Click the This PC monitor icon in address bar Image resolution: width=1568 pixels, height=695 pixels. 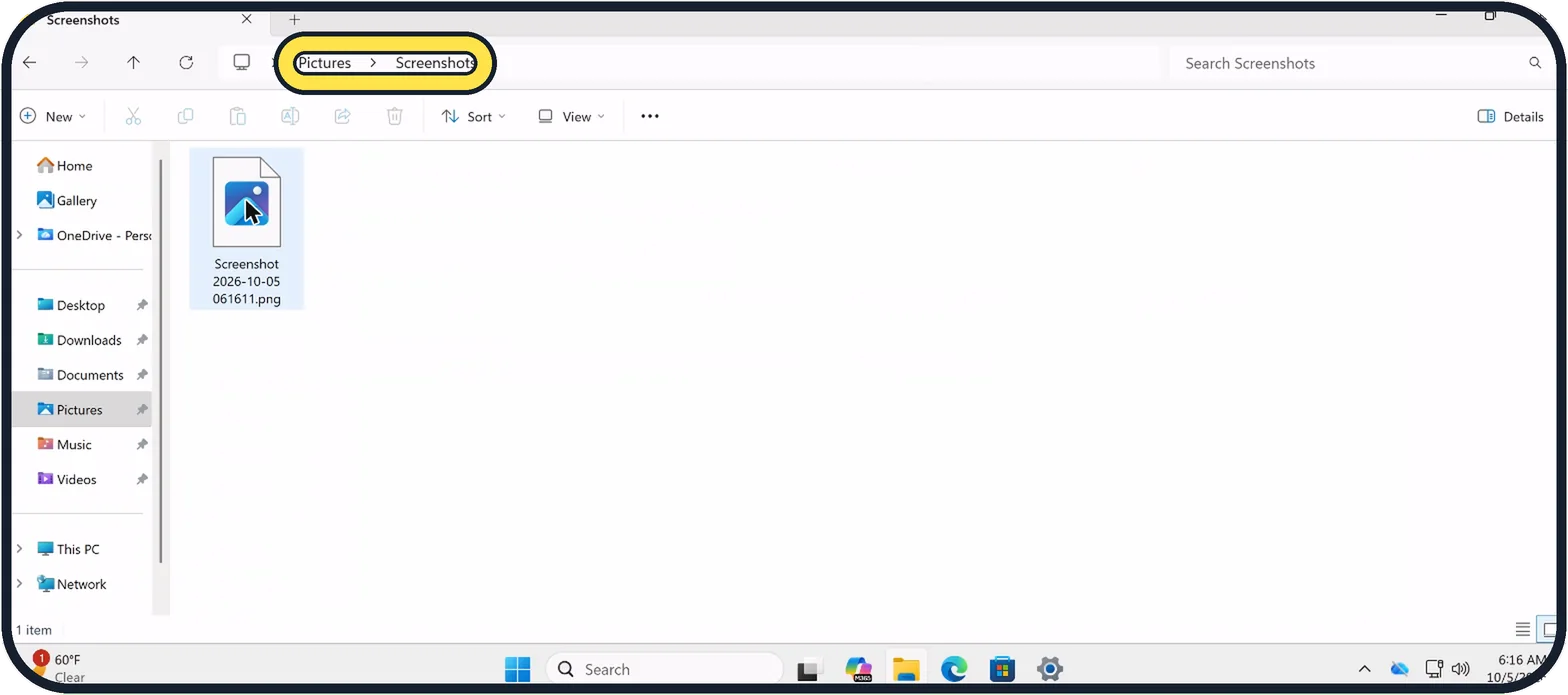tap(241, 63)
